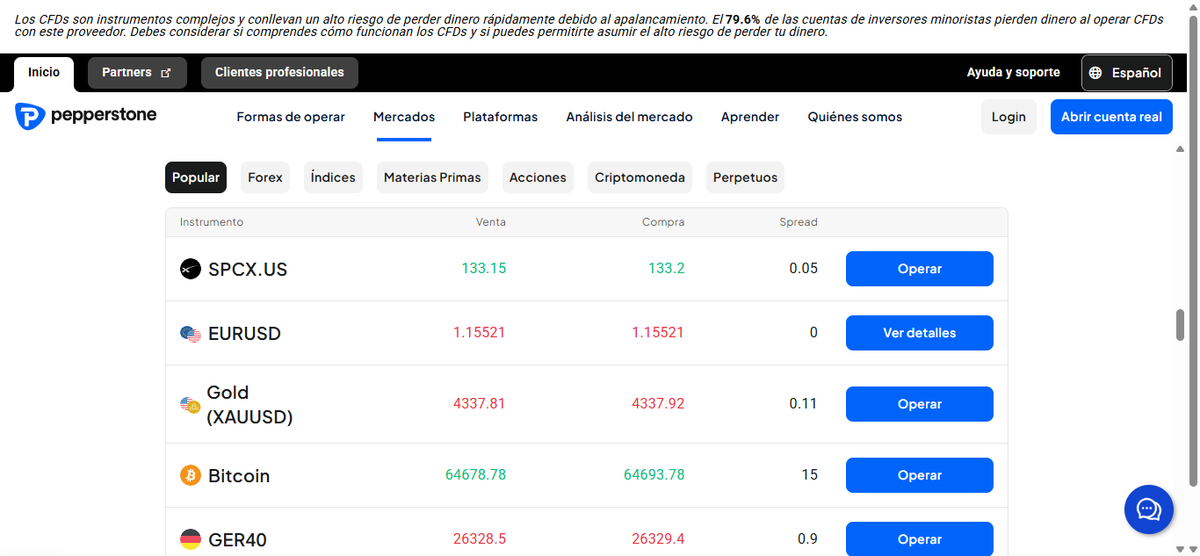Click the GER40 German flag icon
The height and width of the screenshot is (556, 1200).
190,539
